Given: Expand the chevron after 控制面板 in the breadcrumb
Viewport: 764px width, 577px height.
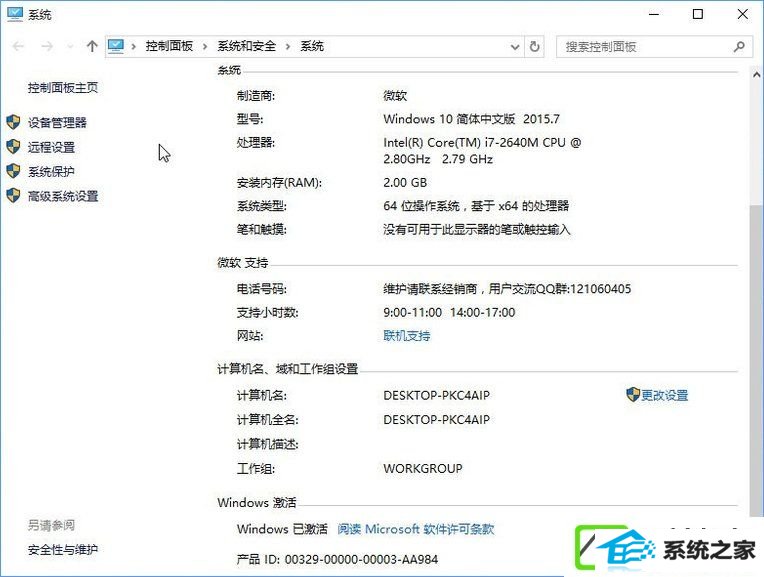Looking at the screenshot, I should click(205, 47).
